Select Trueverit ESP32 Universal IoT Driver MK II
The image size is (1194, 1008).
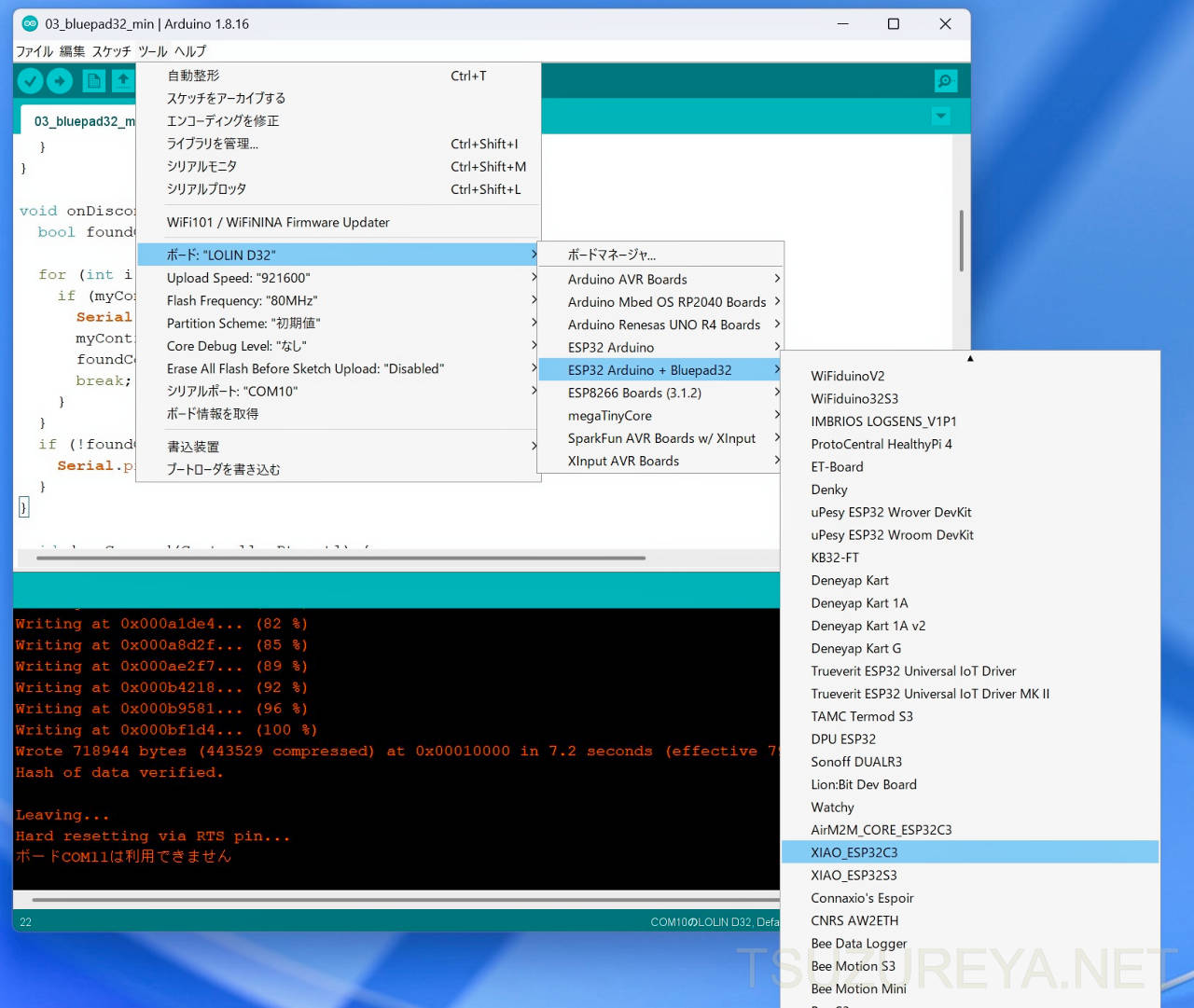tap(970, 694)
